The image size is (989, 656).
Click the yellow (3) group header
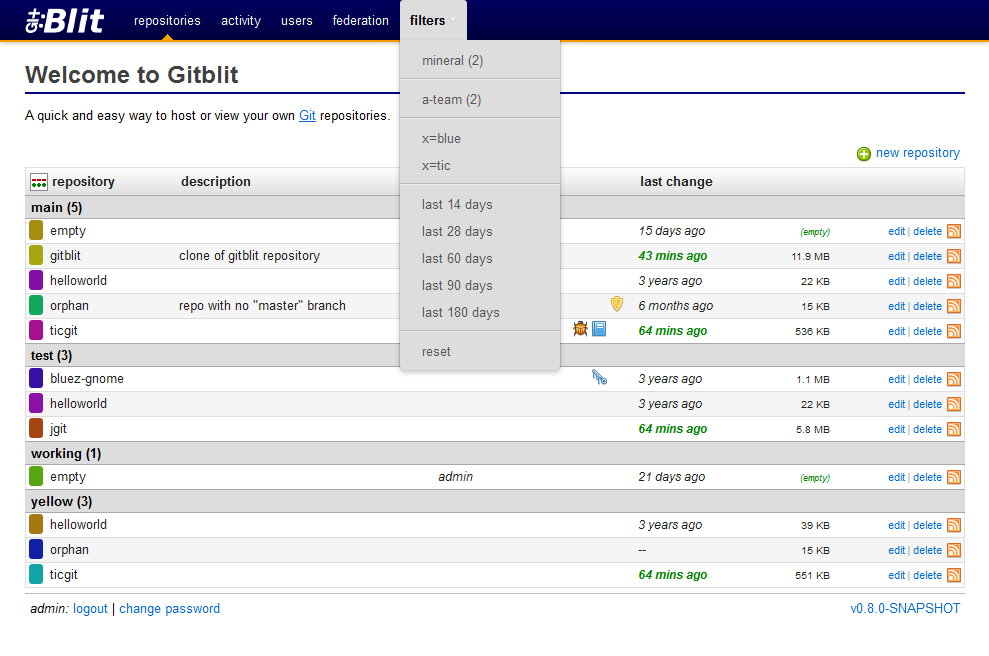click(61, 502)
